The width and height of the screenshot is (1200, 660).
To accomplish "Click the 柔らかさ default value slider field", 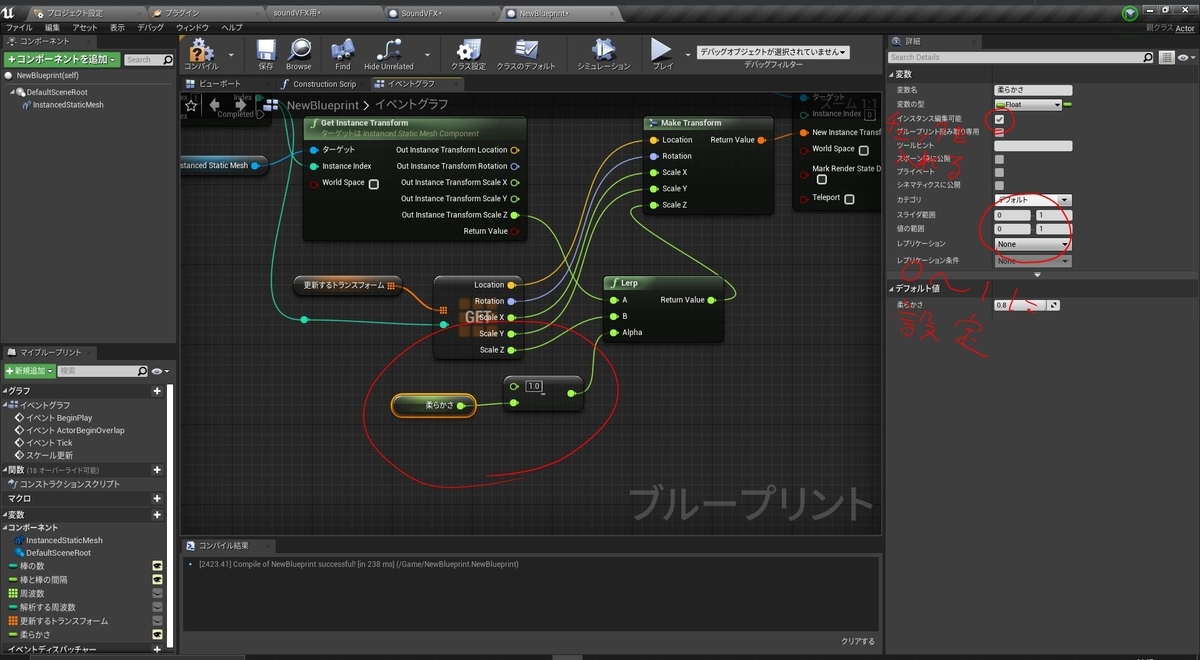I will pyautogui.click(x=1019, y=305).
